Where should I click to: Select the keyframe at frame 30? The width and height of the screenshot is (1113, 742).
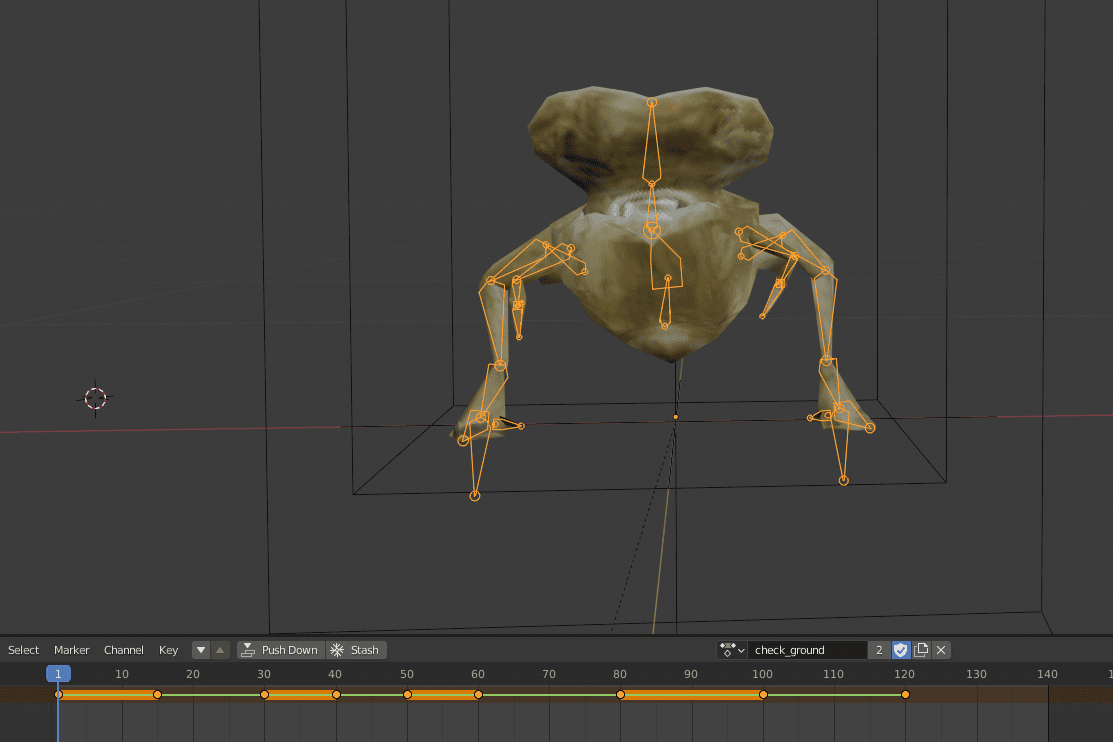(264, 694)
